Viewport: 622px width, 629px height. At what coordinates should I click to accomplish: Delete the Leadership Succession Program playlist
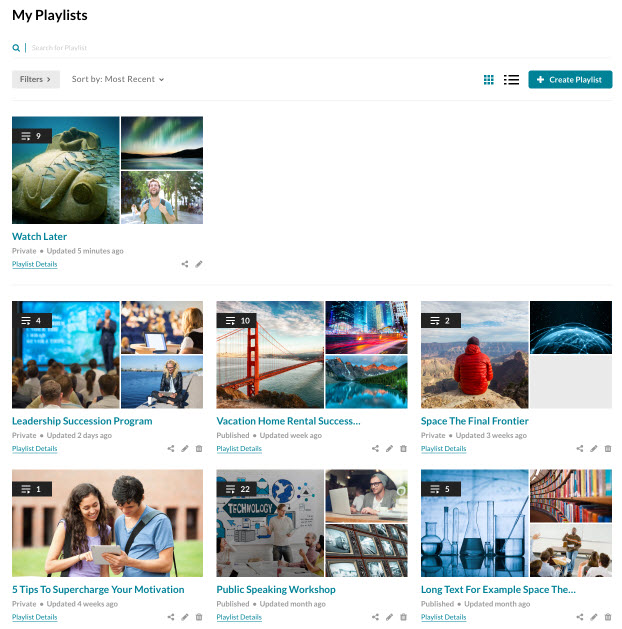(x=199, y=448)
